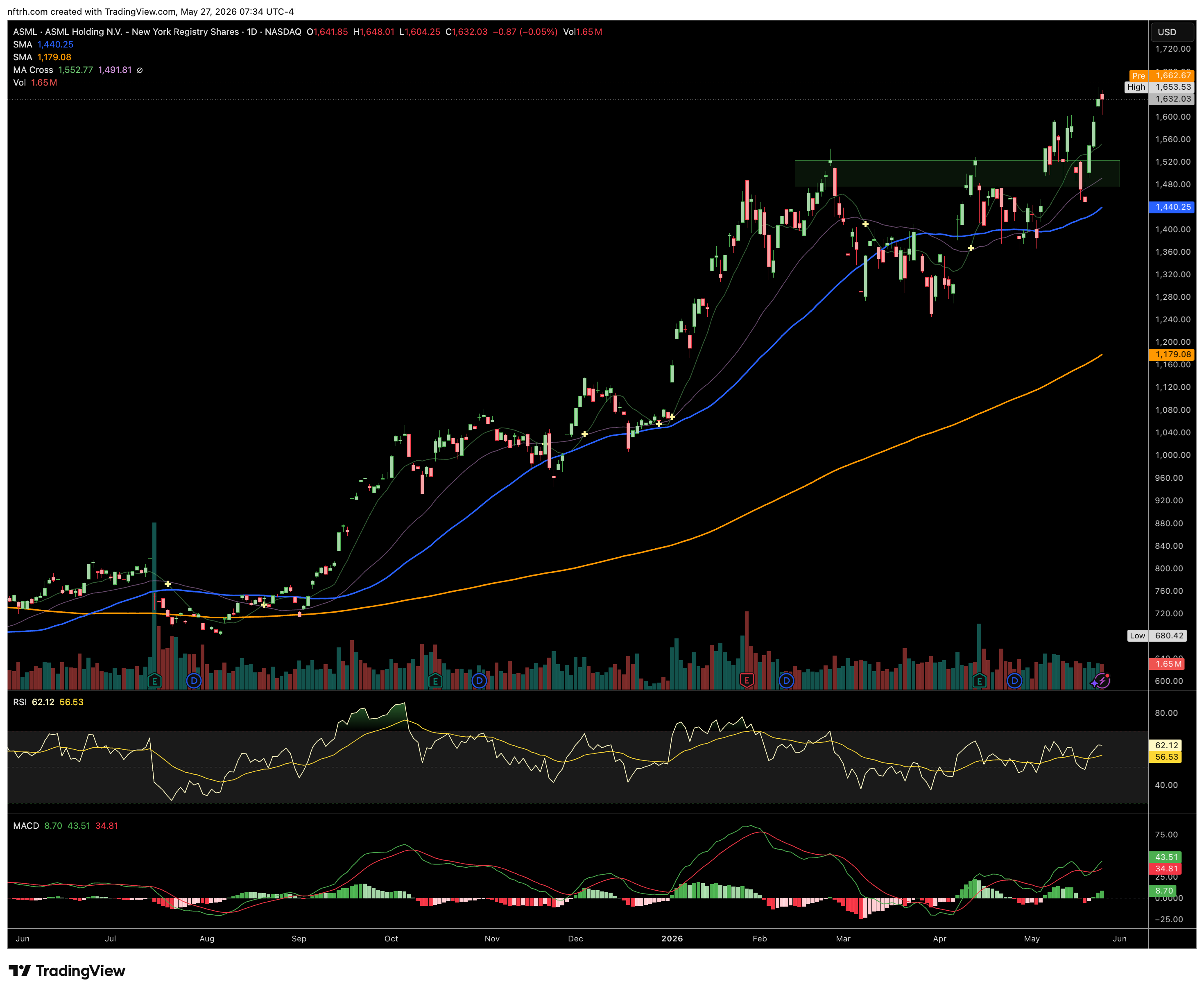Select the ASML Holding N.V. symbol title
The height and width of the screenshot is (993, 1204).
pos(126,32)
